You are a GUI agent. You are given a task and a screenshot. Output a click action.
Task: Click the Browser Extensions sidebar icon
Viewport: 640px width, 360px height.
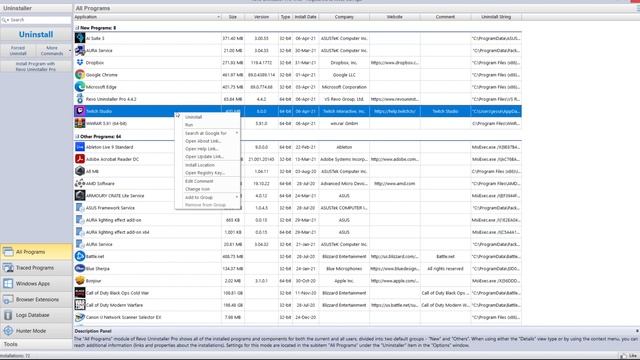[8, 299]
